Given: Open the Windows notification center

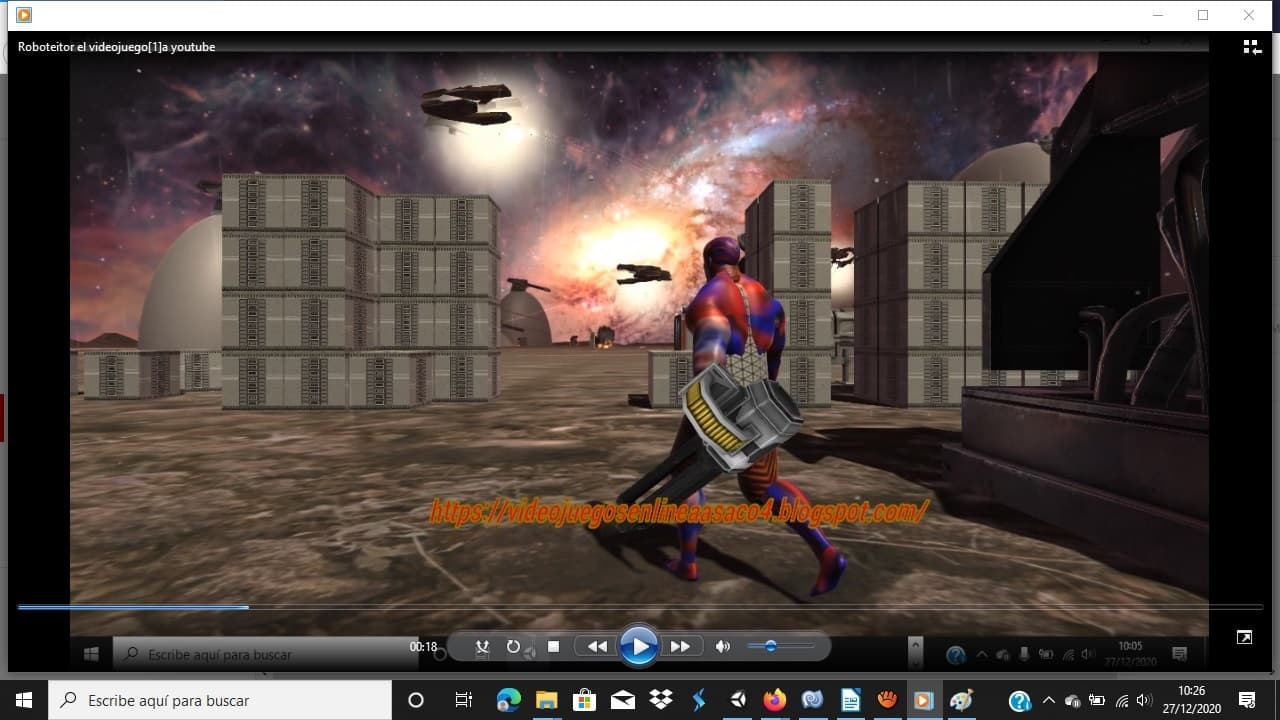Looking at the screenshot, I should (1247, 700).
